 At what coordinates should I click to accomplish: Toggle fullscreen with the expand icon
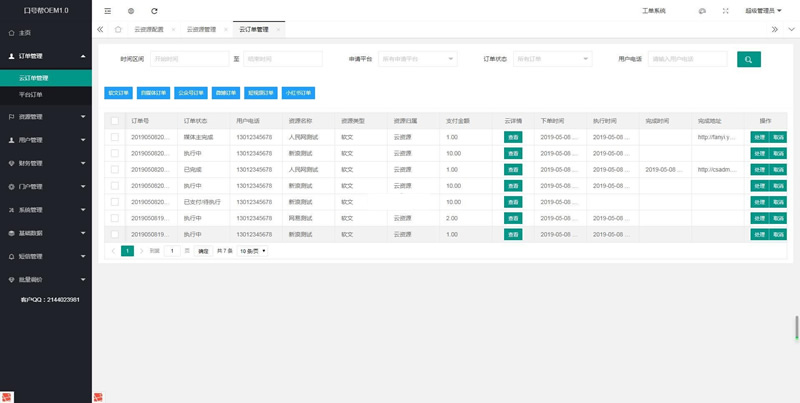pos(726,11)
